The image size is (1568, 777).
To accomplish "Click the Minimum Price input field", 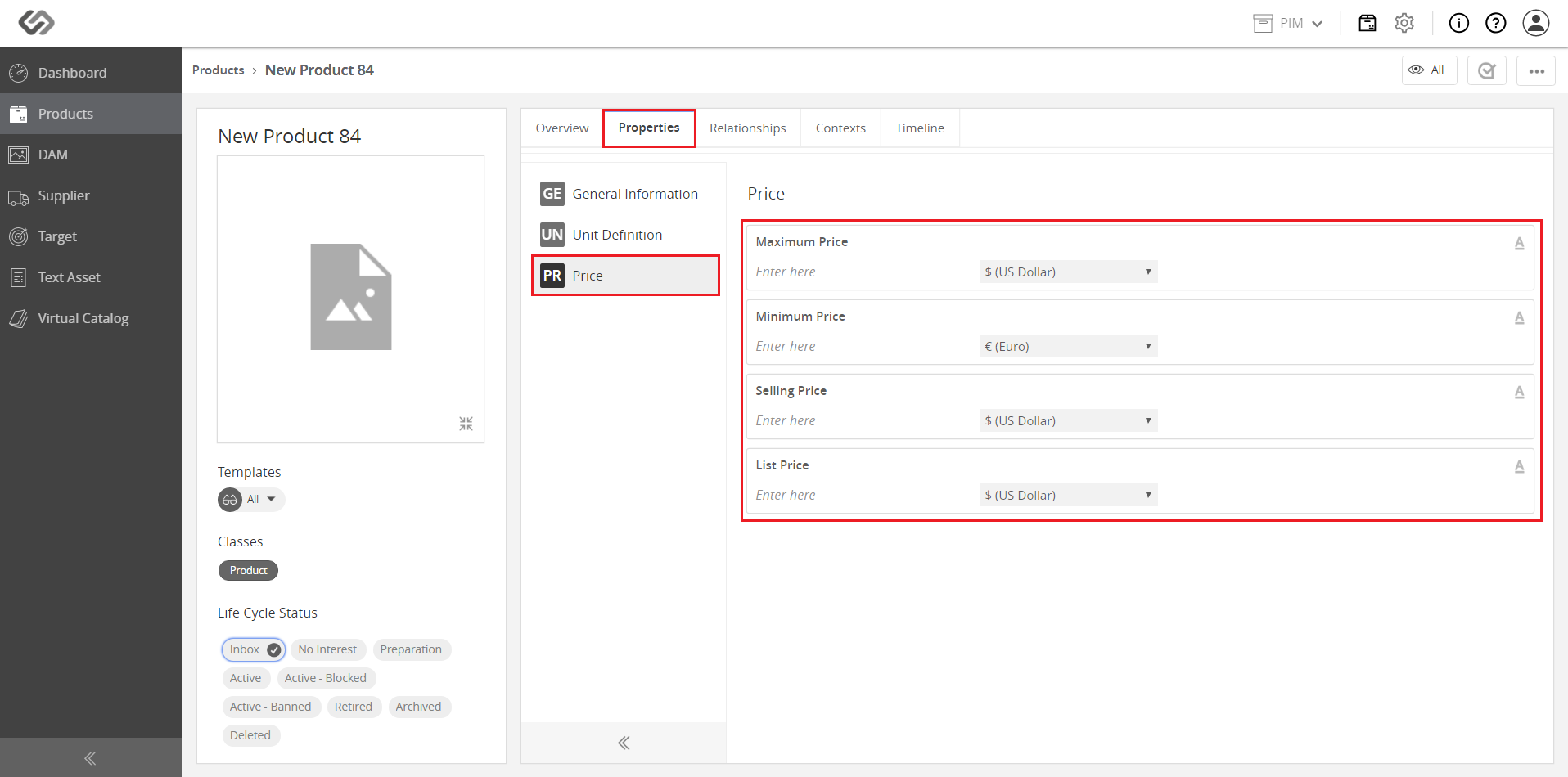I will (863, 346).
